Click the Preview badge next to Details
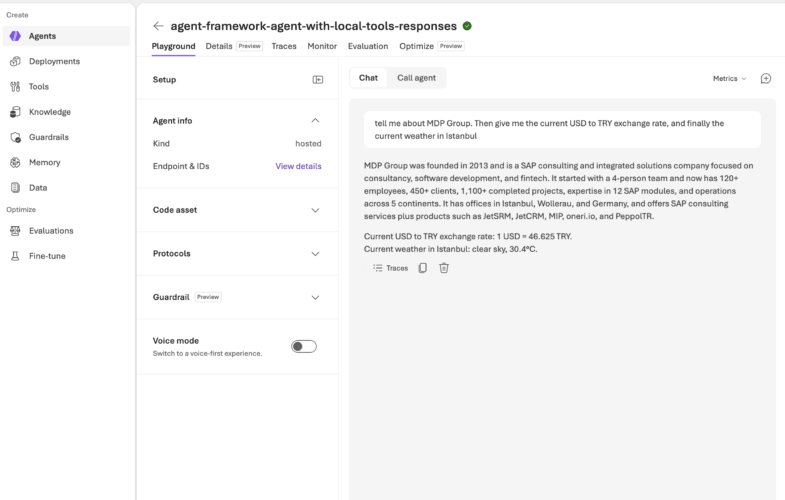This screenshot has width=785, height=500. tap(249, 46)
